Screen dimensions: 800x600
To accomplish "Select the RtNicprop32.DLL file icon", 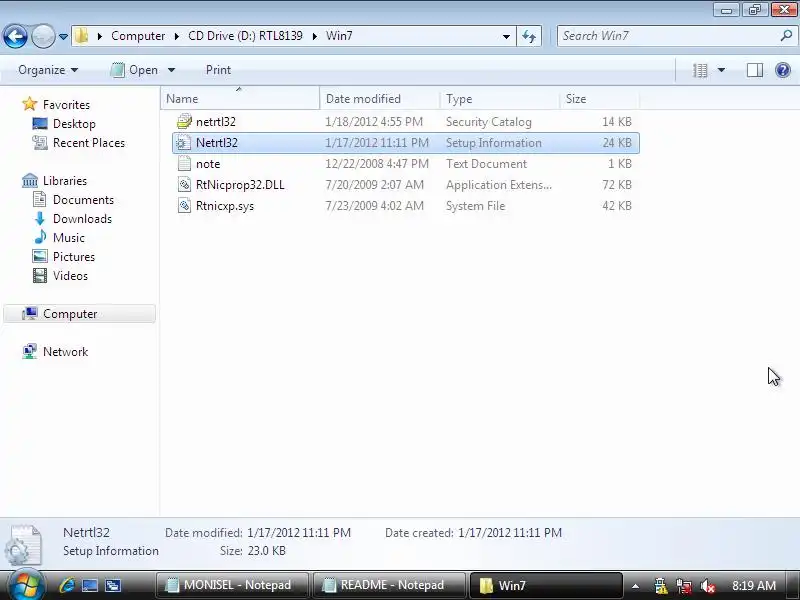I will 184,185.
